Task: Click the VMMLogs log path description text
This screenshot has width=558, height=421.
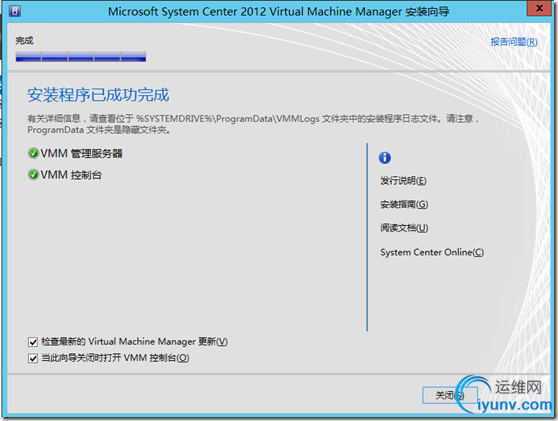Action: click(253, 124)
